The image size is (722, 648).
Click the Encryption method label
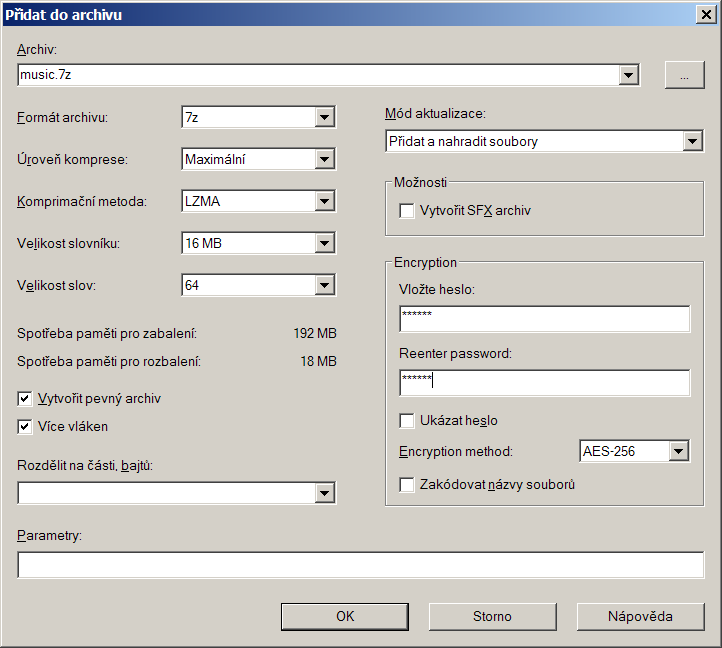tap(456, 451)
